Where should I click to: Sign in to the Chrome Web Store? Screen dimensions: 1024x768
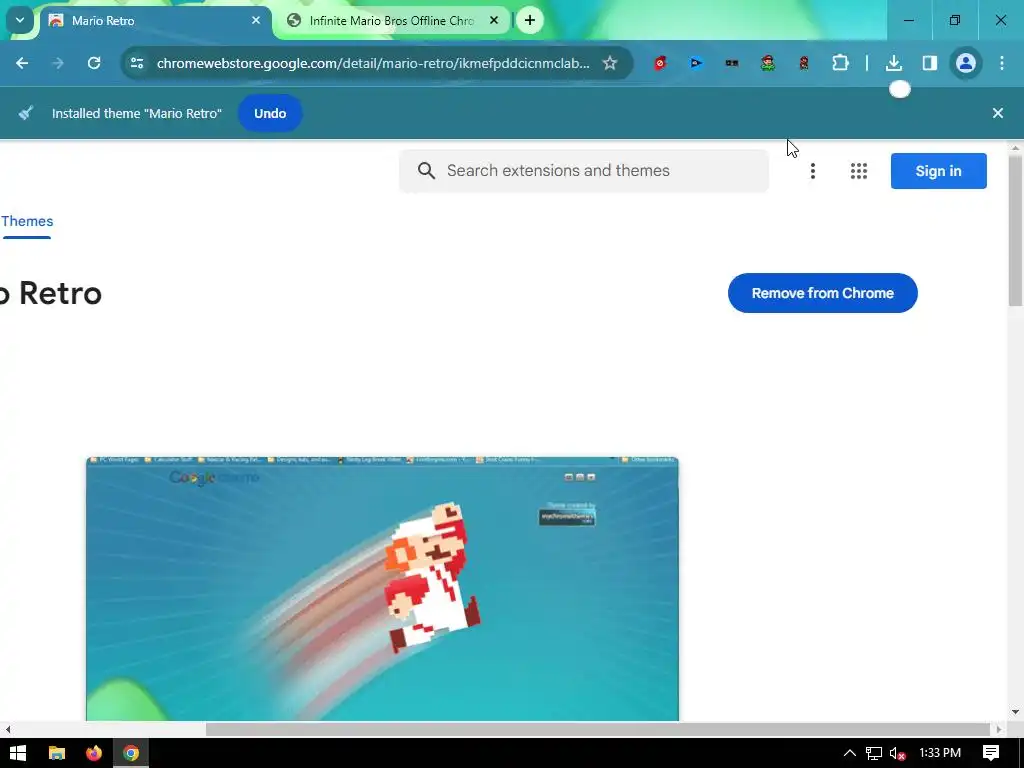pyautogui.click(x=938, y=171)
